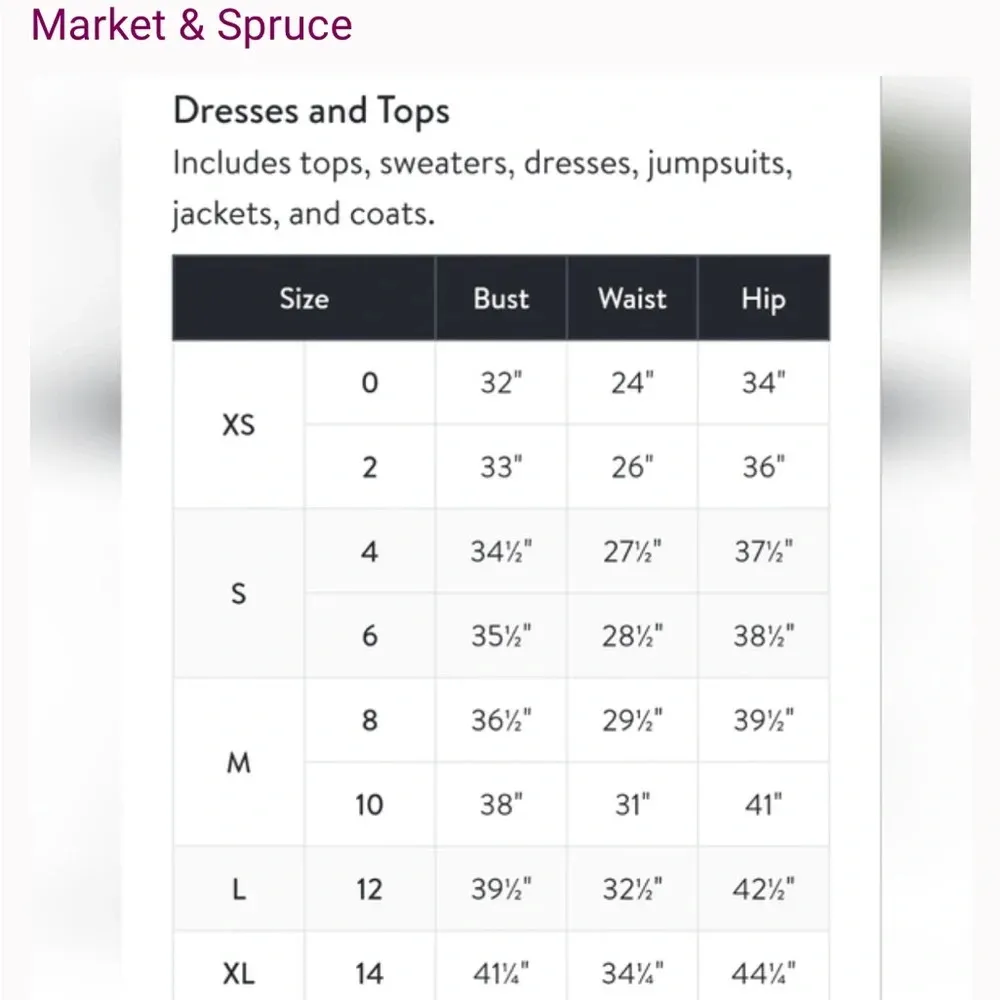The image size is (1000, 1000).
Task: Click the Dresses and Tops heading
Action: (x=311, y=111)
